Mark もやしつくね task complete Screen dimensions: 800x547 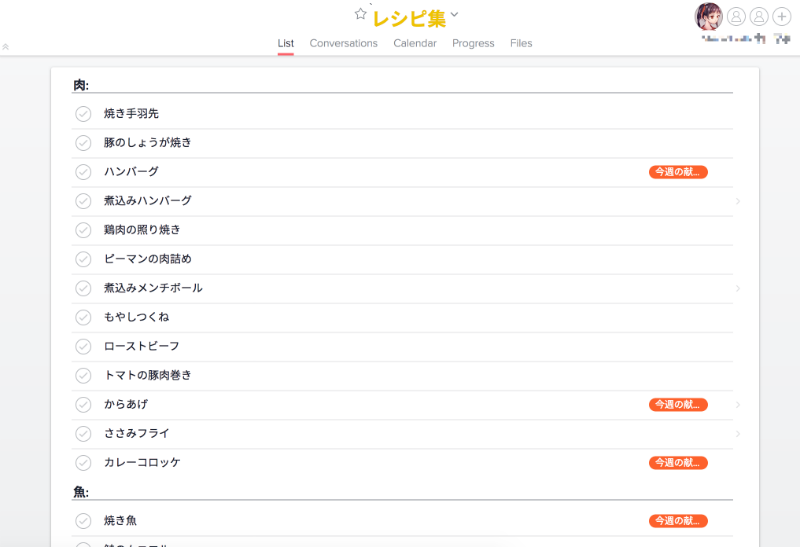click(x=83, y=317)
